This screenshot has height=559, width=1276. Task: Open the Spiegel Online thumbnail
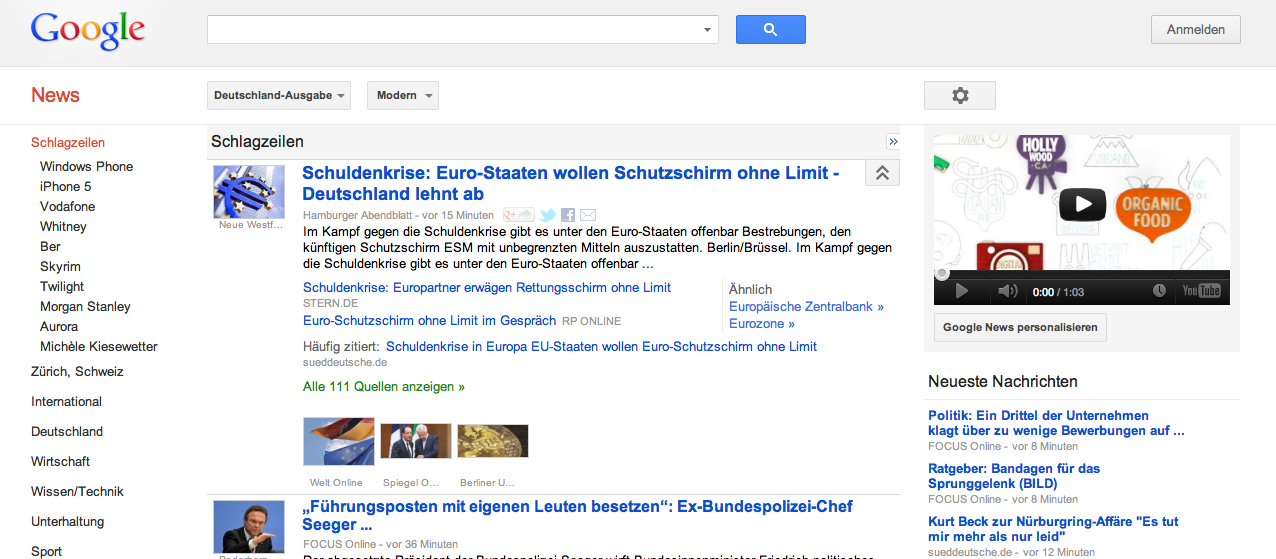(x=416, y=441)
